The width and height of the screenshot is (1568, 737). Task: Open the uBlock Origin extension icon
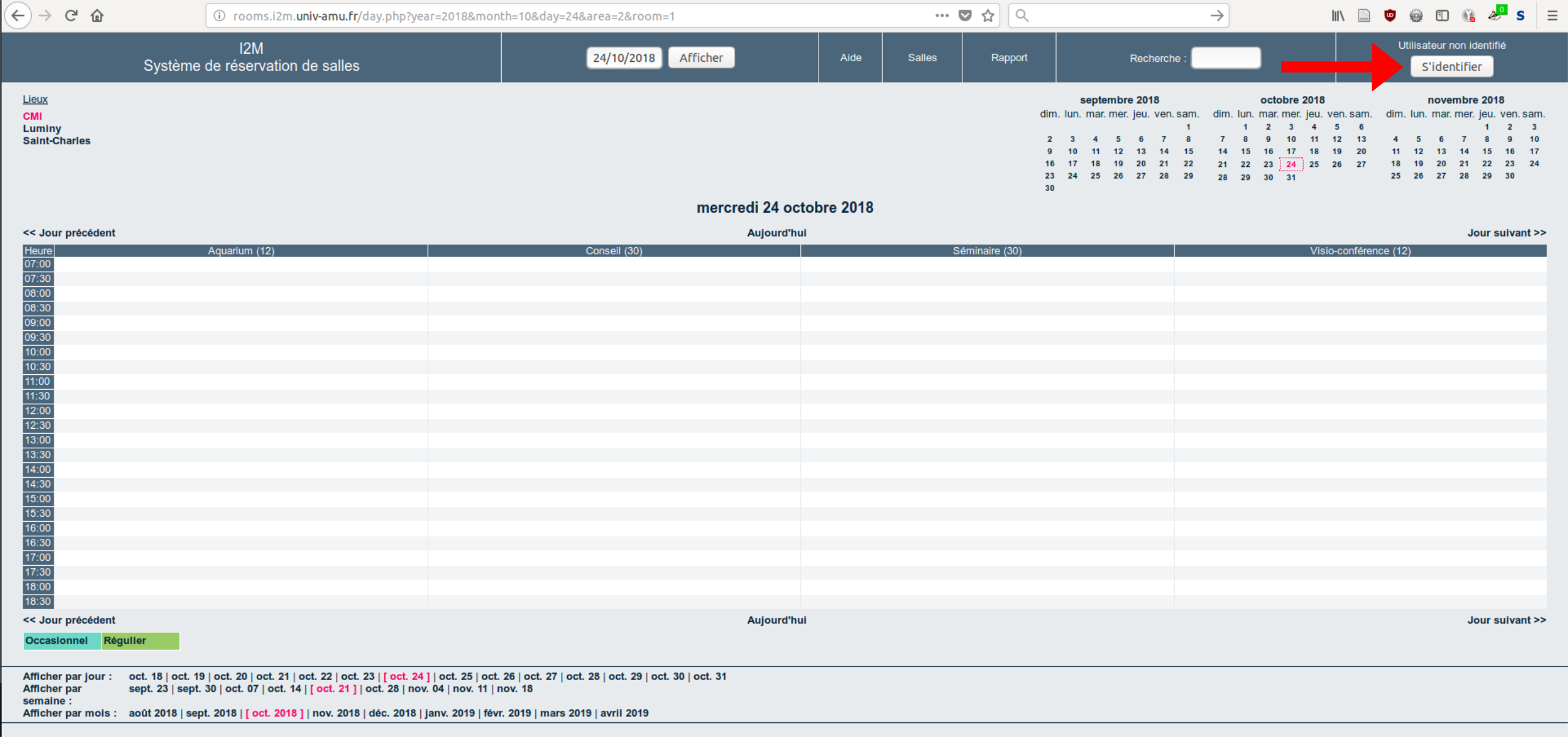1390,16
